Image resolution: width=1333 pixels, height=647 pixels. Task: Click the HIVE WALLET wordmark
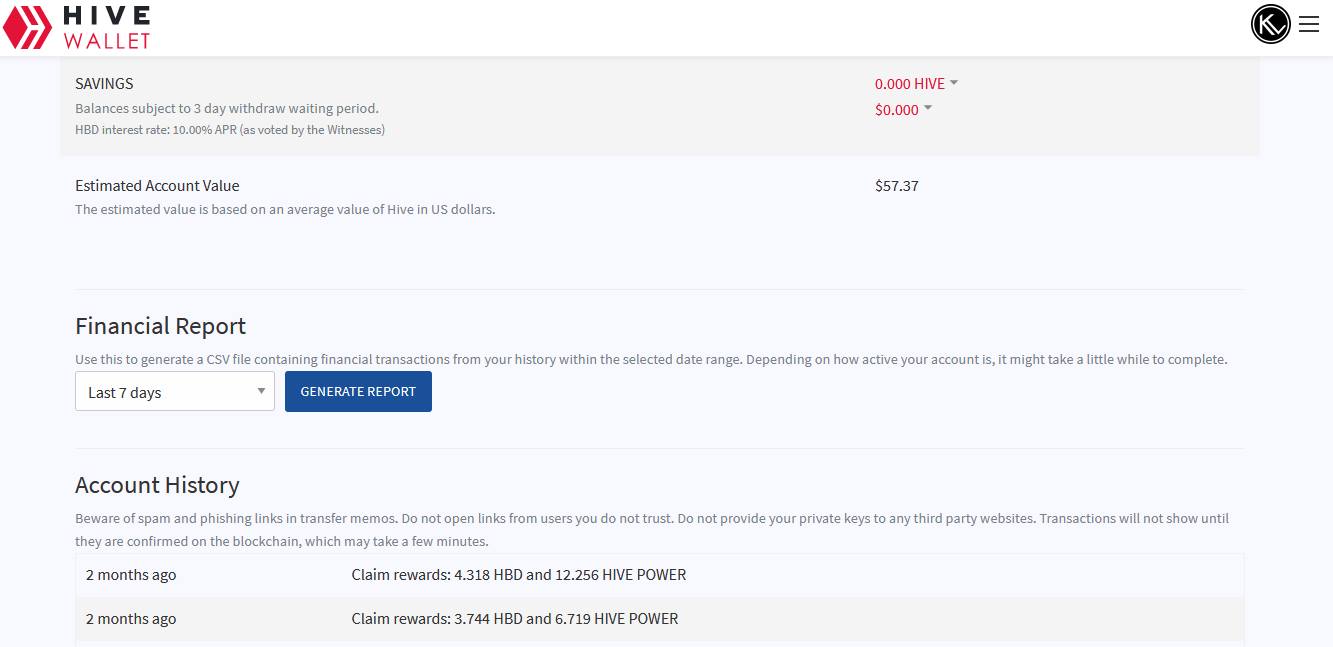106,28
